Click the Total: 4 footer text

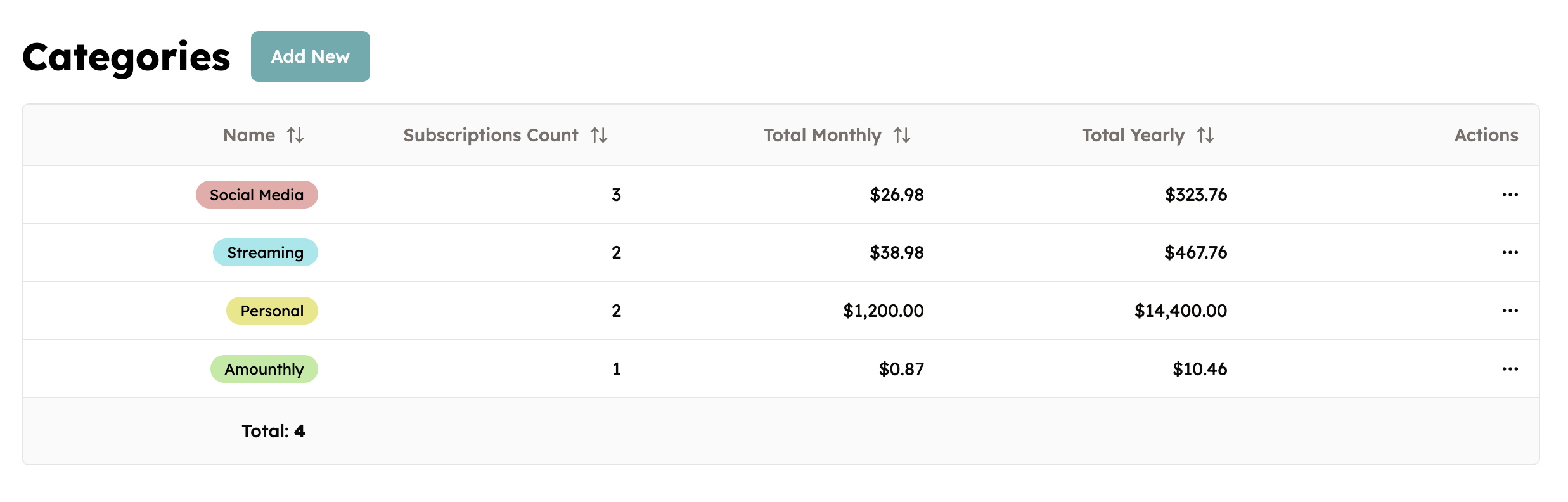273,431
